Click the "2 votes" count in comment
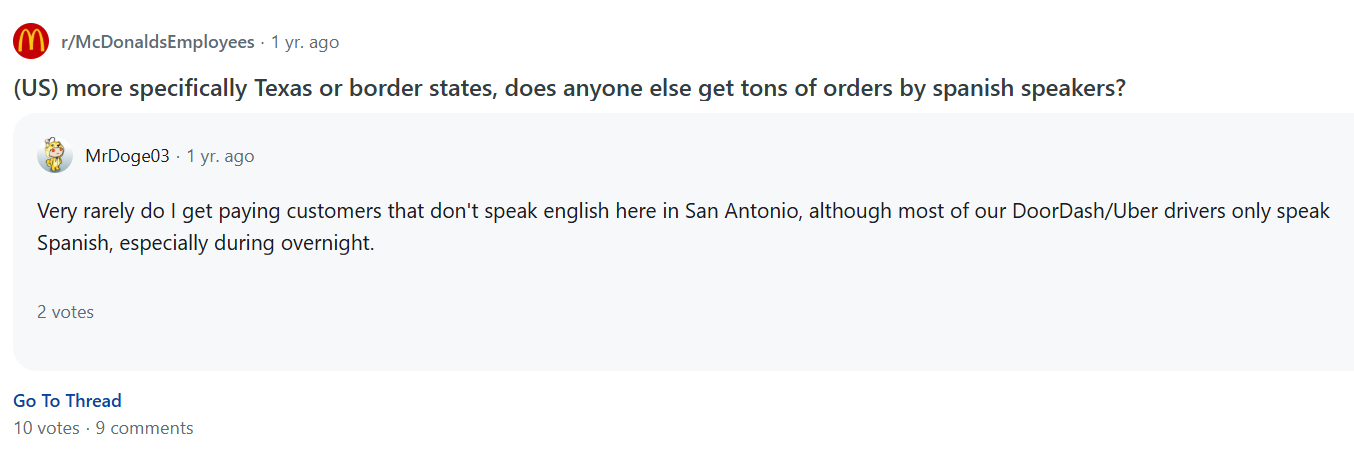Screen dimensions: 1354x460 coord(66,312)
